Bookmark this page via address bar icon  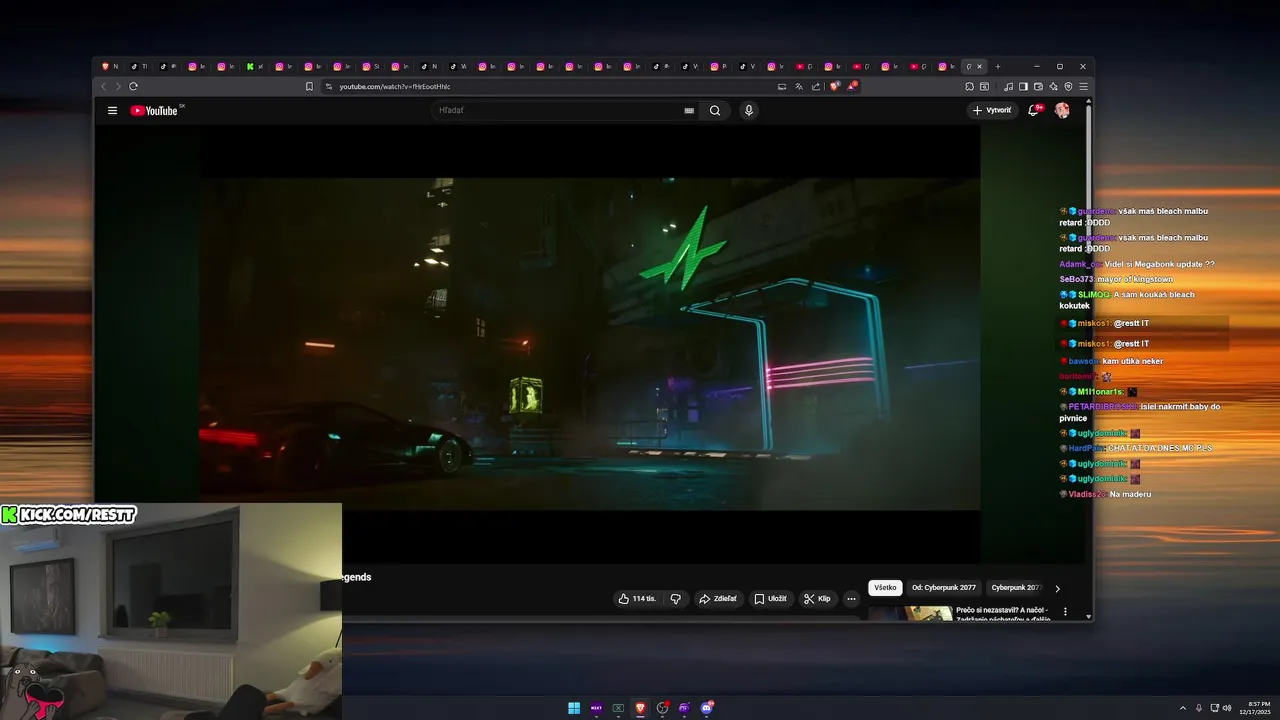309,87
